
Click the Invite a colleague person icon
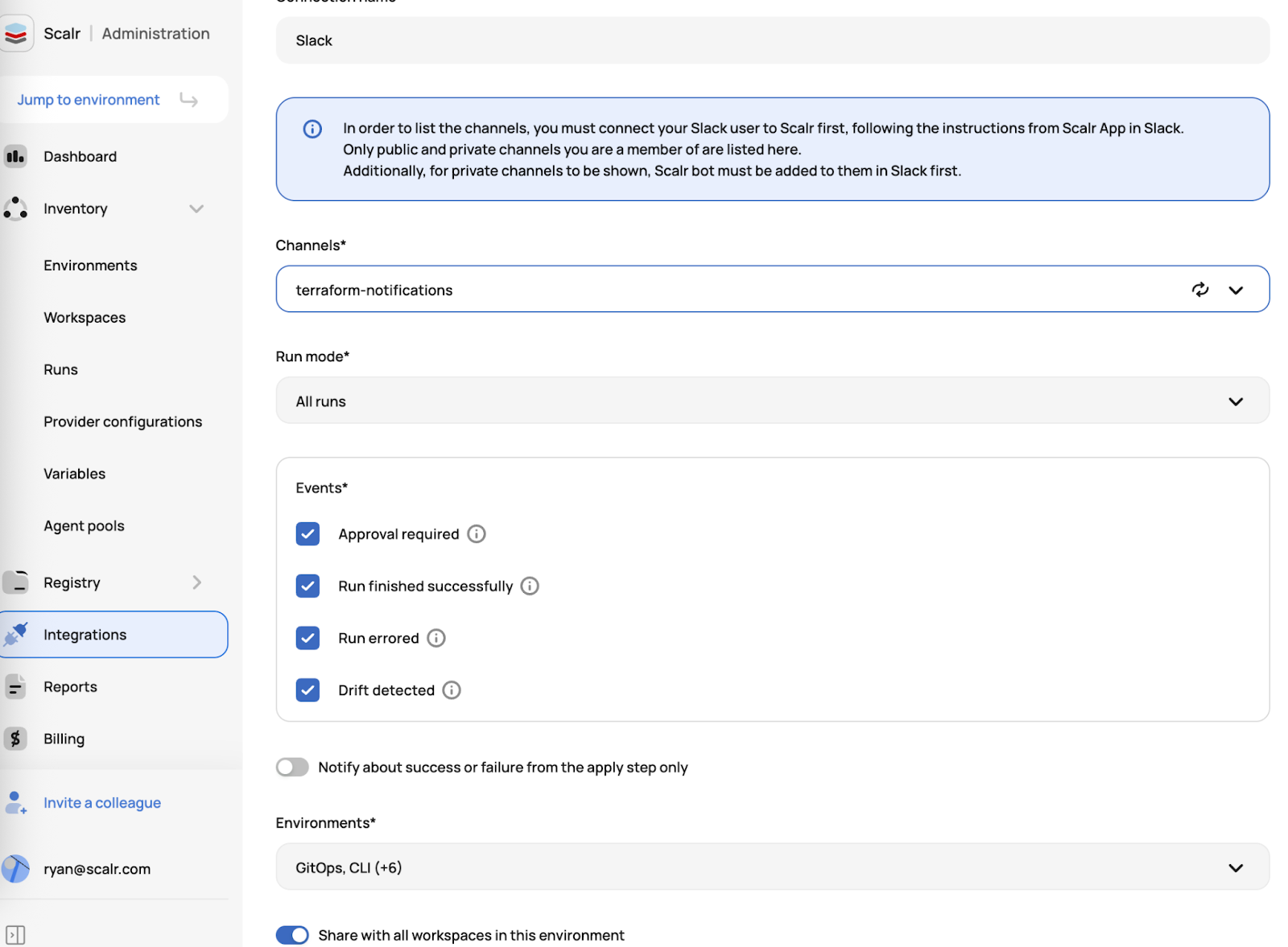(x=15, y=802)
